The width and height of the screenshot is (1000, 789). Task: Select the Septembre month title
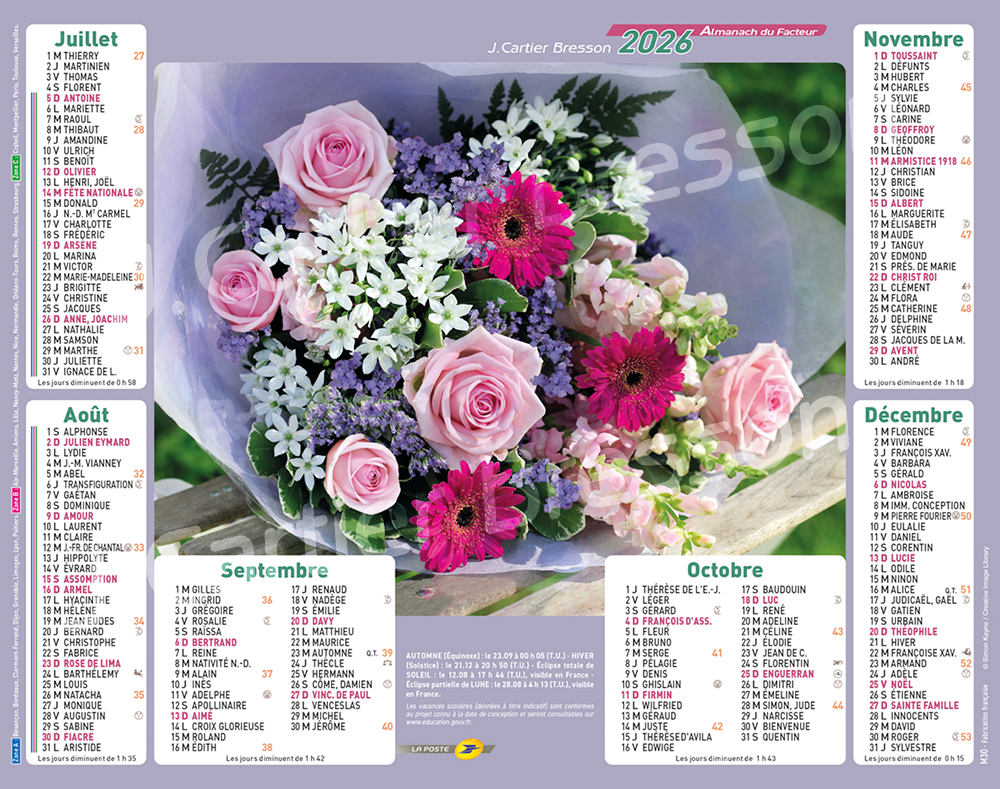coord(274,570)
